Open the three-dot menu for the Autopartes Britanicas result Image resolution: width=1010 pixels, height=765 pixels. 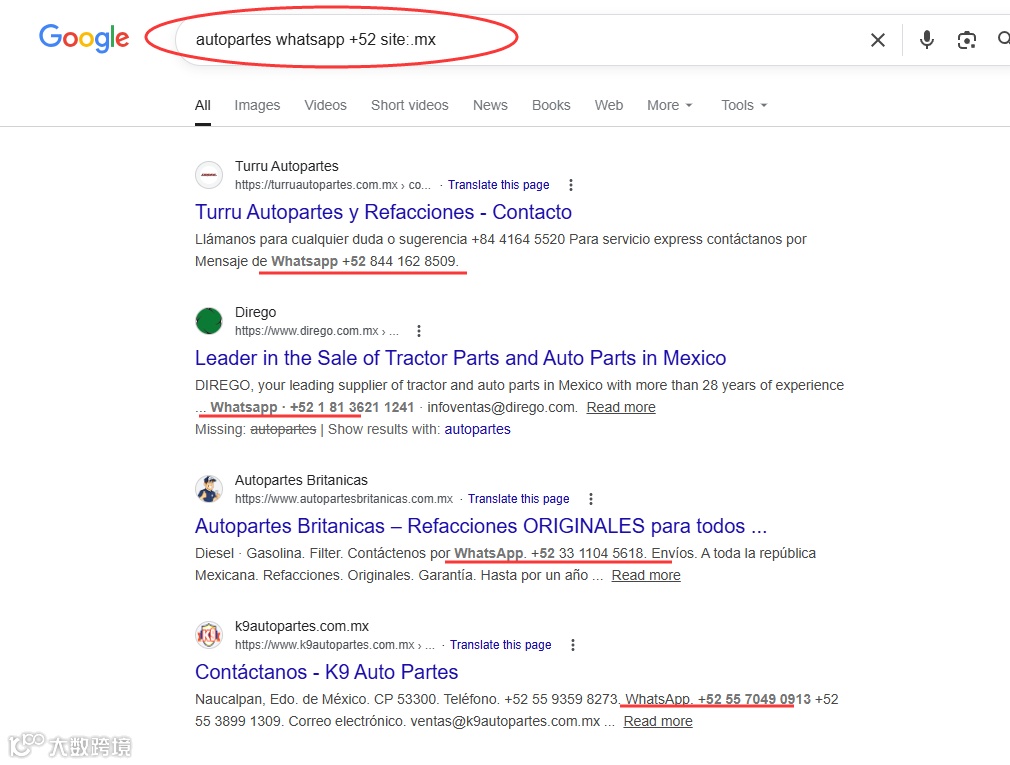coord(590,499)
